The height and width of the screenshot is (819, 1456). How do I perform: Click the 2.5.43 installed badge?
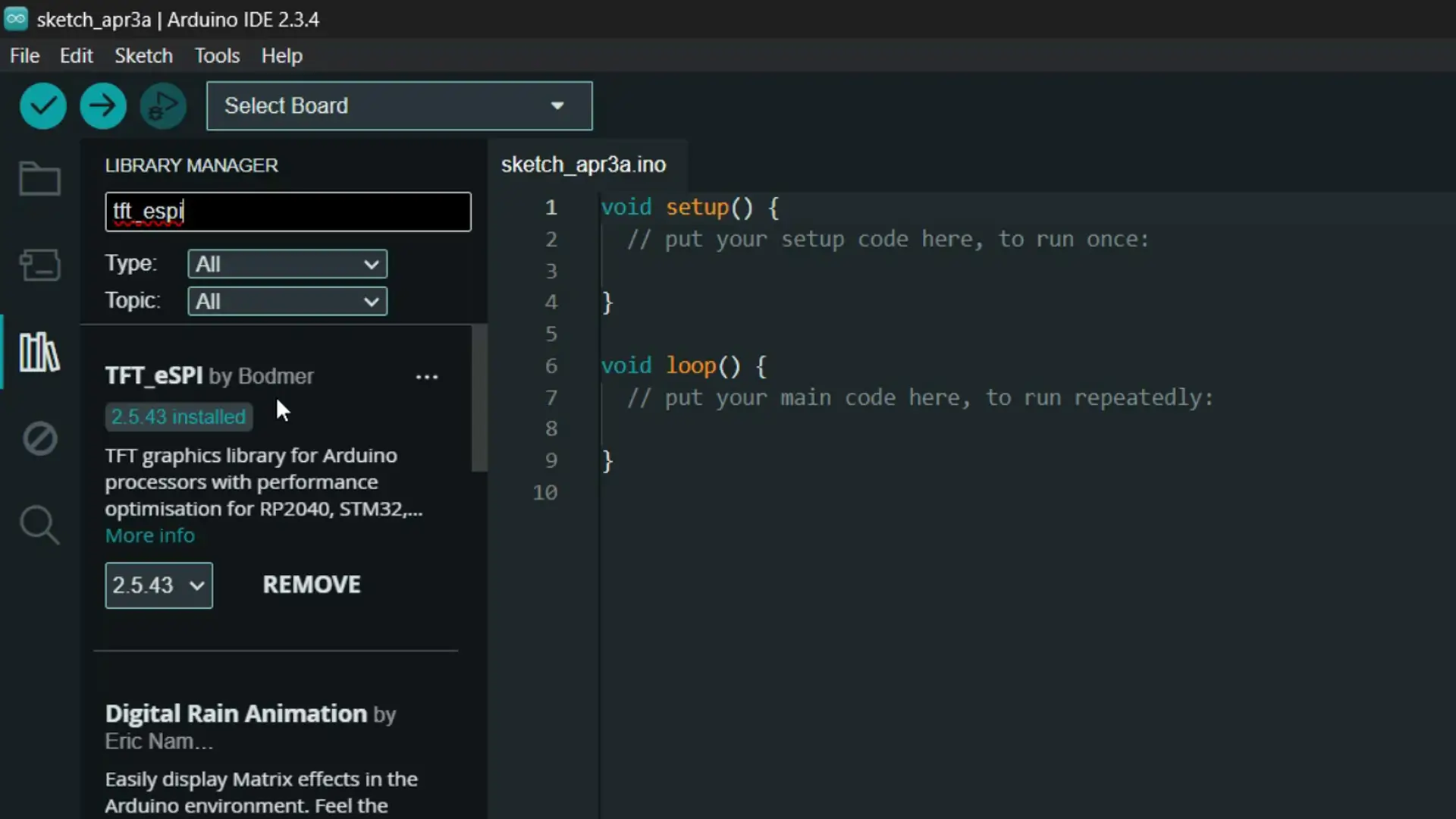[179, 416]
